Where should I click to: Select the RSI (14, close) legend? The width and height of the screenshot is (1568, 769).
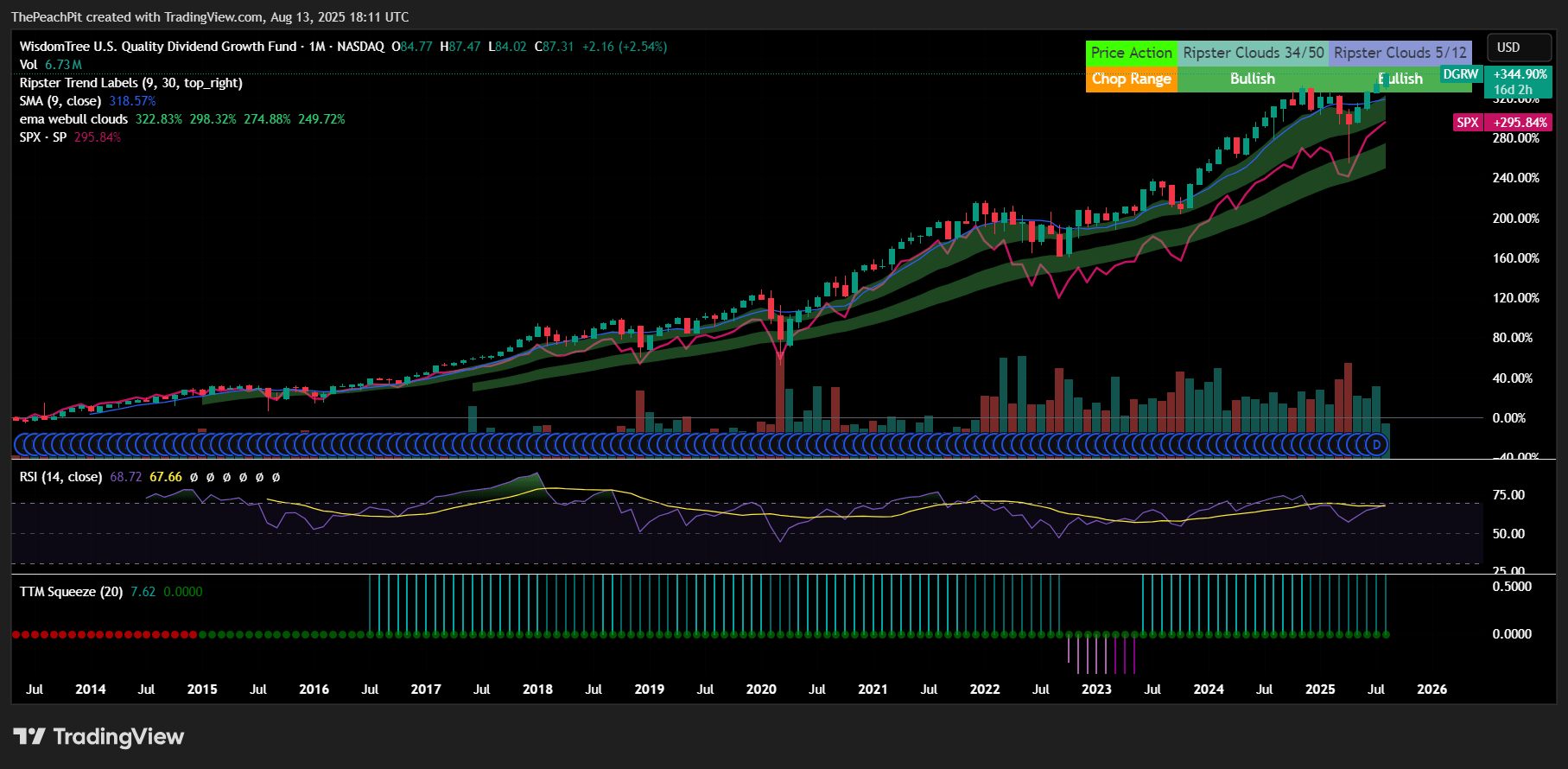(60, 477)
